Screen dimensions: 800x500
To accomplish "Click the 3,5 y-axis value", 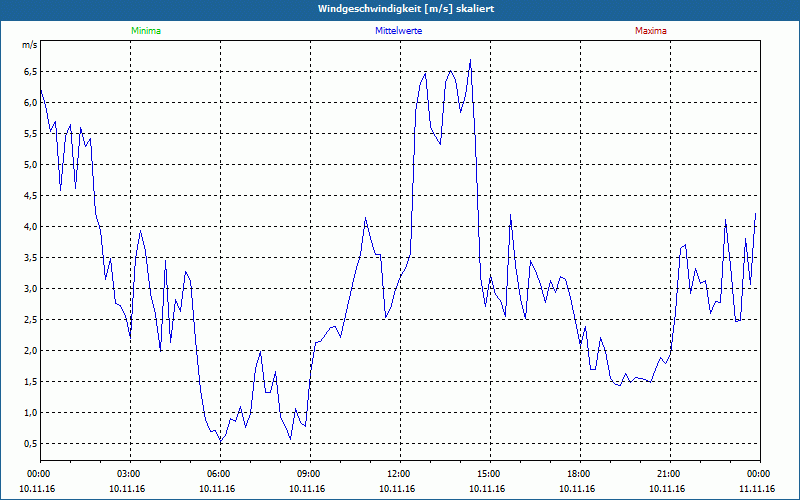I will [x=31, y=258].
